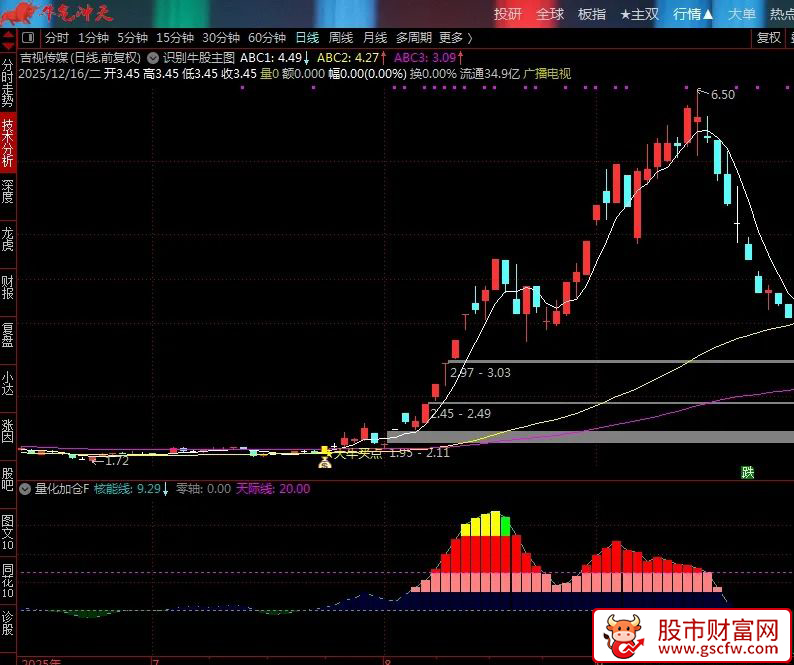Image resolution: width=794 pixels, height=665 pixels.
Task: Click the 复权 adjustment button
Action: point(769,38)
